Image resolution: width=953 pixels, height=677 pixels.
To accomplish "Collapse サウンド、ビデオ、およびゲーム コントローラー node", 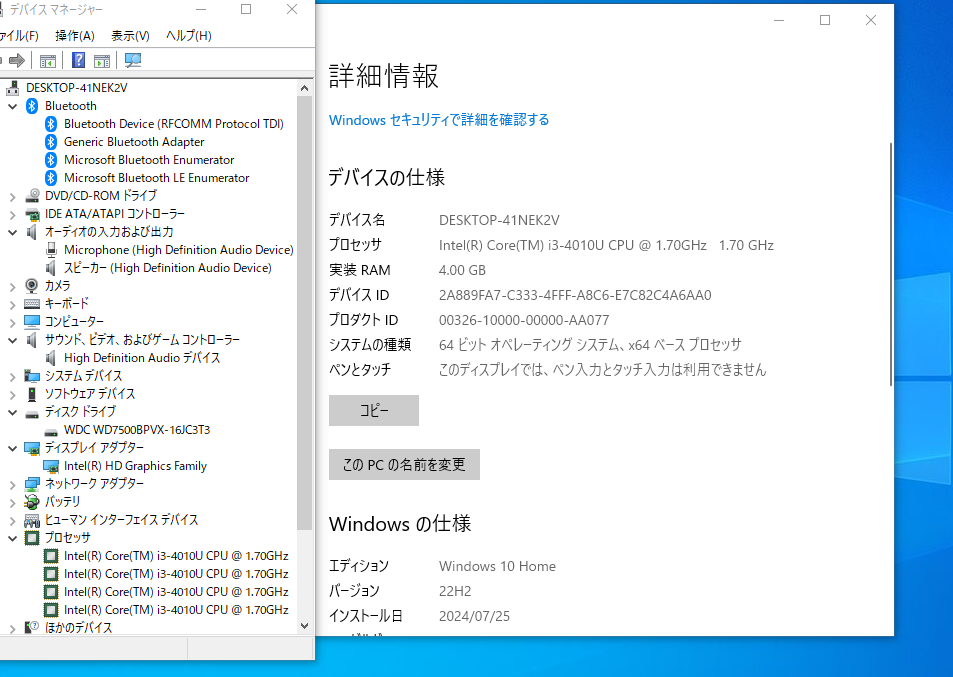I will 12,340.
